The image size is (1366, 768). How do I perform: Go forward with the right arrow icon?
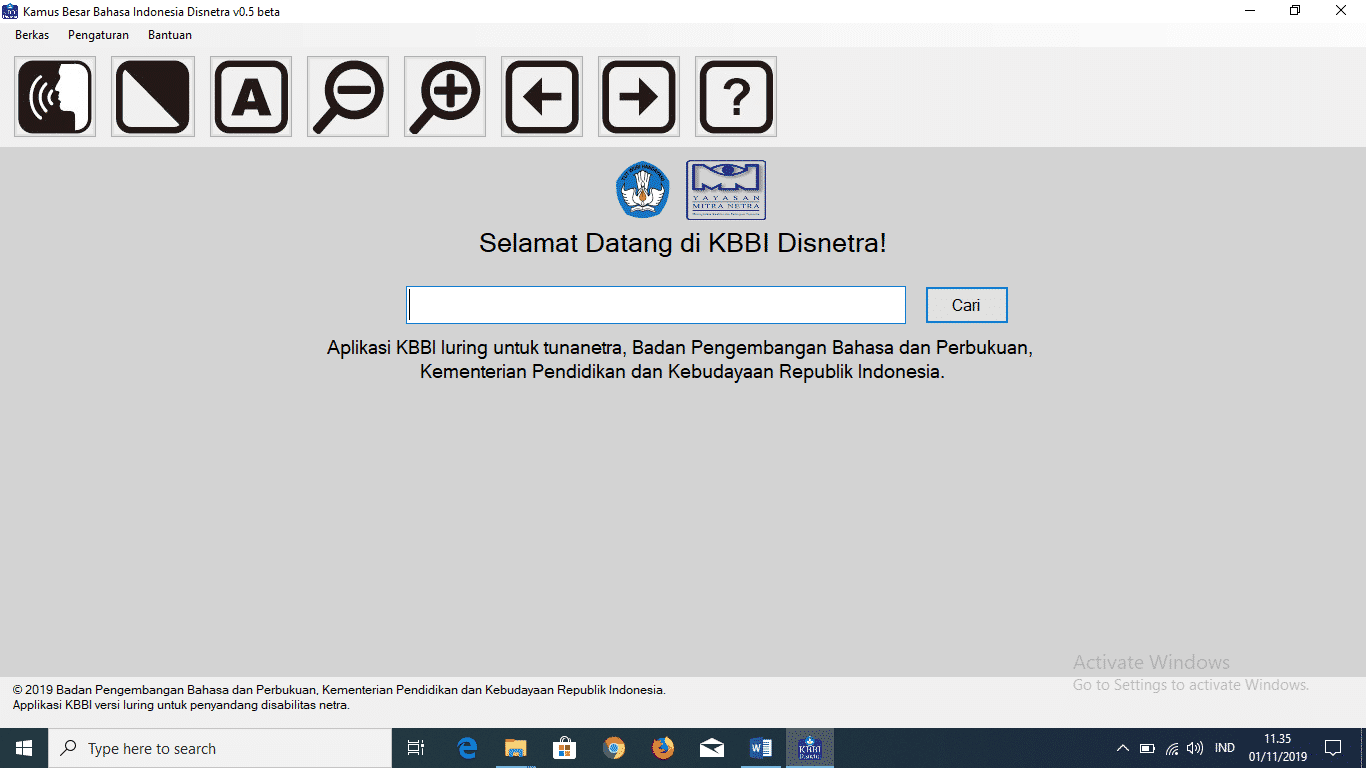(x=639, y=97)
